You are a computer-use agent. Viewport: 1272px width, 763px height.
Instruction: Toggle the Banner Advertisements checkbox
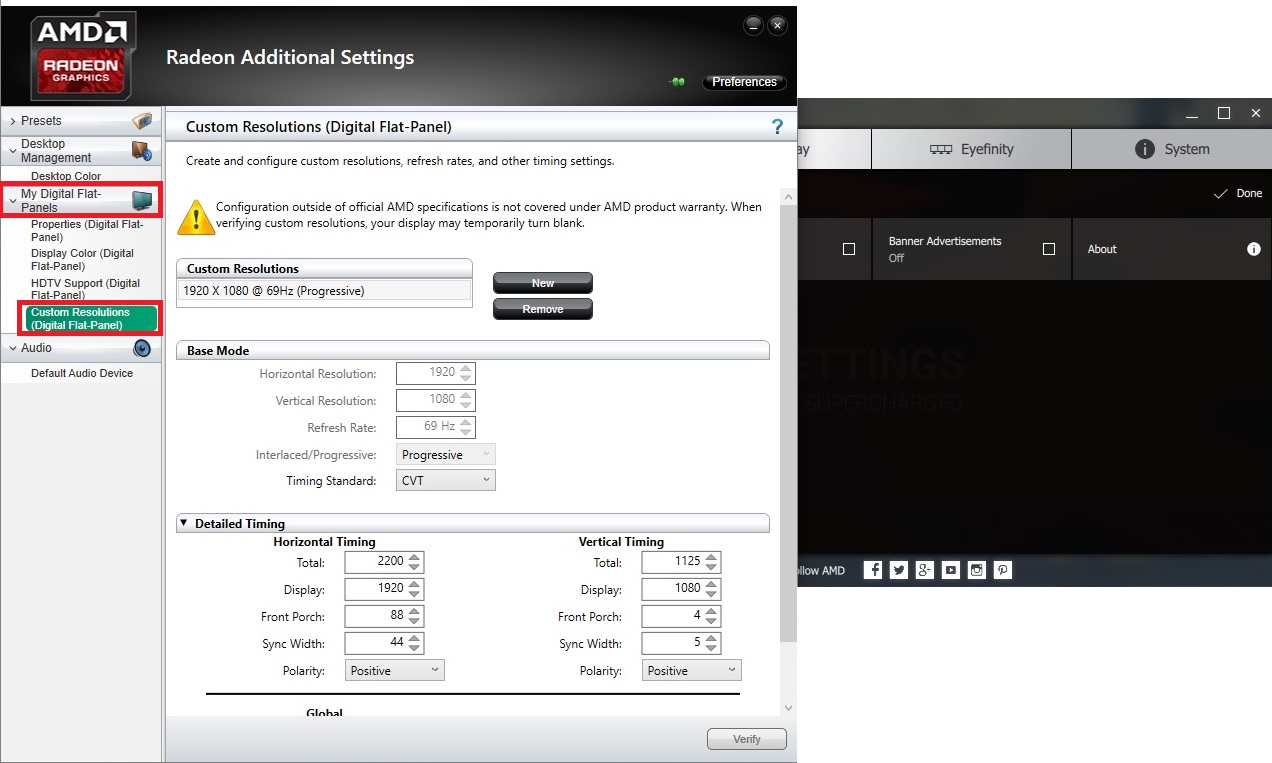pos(1048,249)
